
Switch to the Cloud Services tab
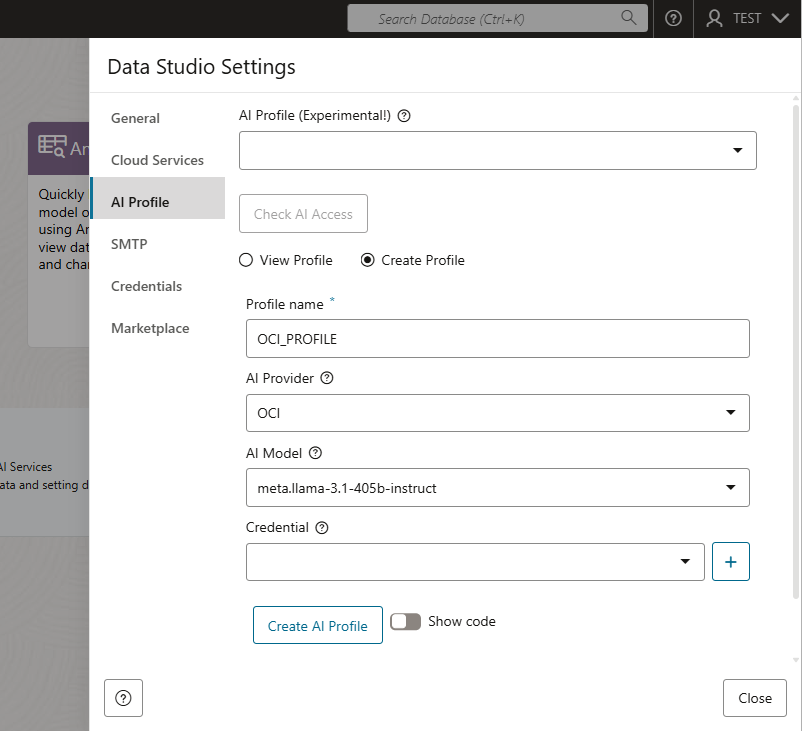pos(157,160)
